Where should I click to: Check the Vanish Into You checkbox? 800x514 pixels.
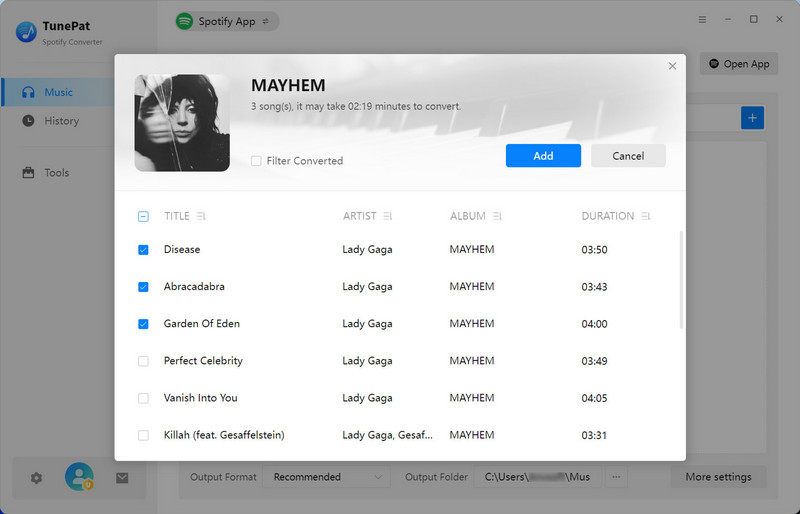(143, 398)
